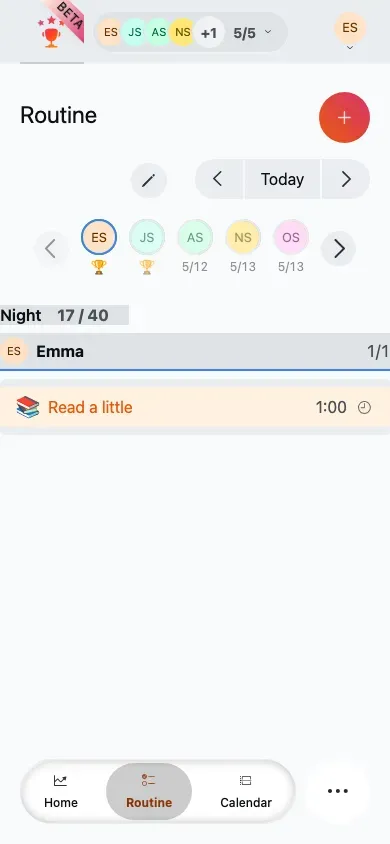This screenshot has width=390, height=844.
Task: Open the Home tab
Action: 61,791
